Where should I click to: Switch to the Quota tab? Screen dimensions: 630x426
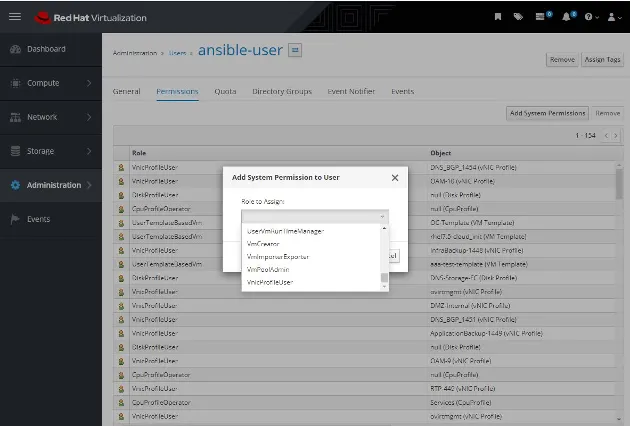(225, 91)
